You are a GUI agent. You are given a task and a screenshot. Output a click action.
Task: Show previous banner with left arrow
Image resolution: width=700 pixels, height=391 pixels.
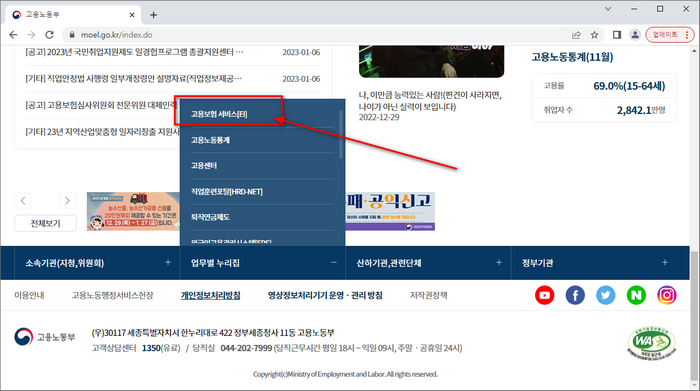coord(23,200)
